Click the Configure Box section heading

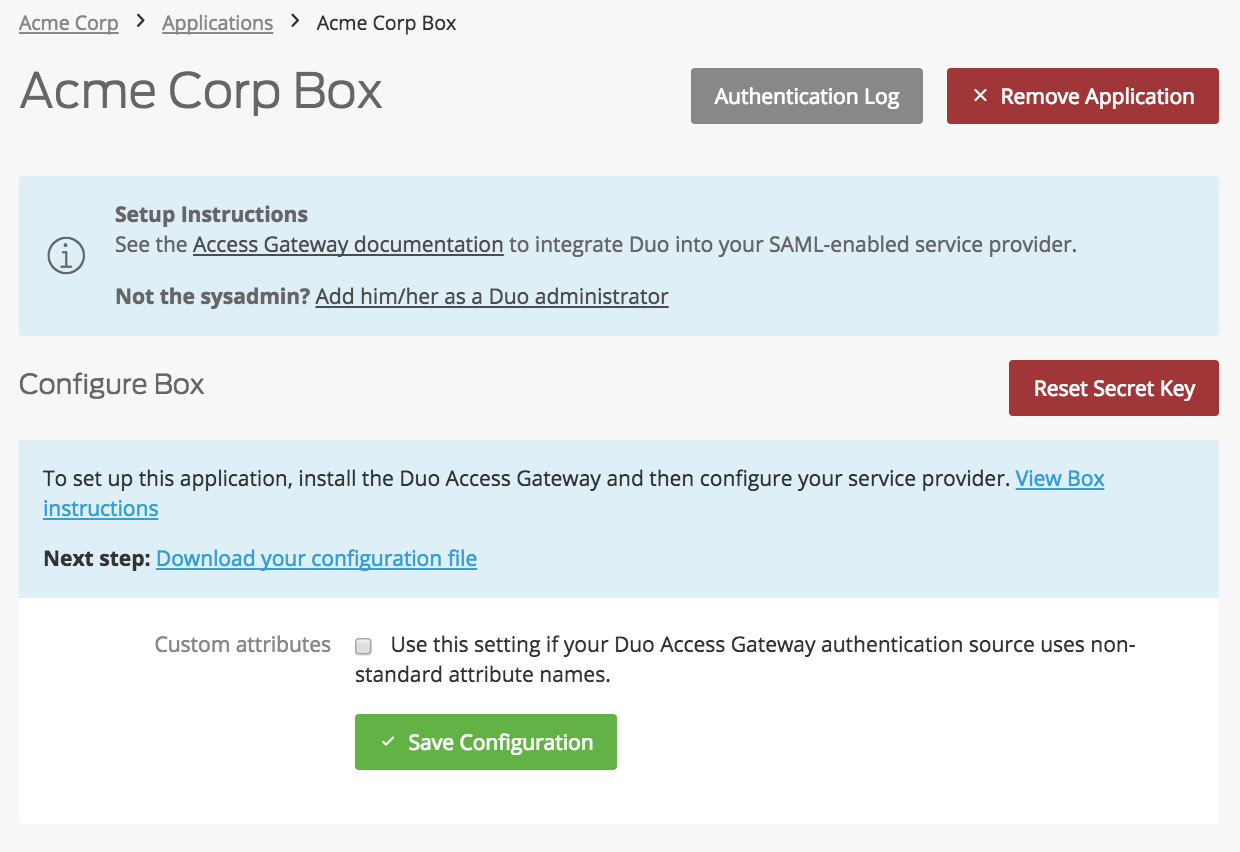pos(111,384)
